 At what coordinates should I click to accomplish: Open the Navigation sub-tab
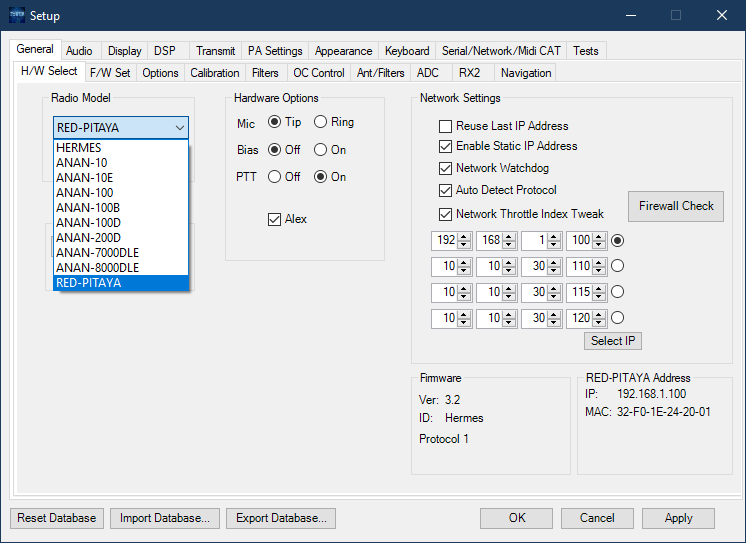[526, 73]
